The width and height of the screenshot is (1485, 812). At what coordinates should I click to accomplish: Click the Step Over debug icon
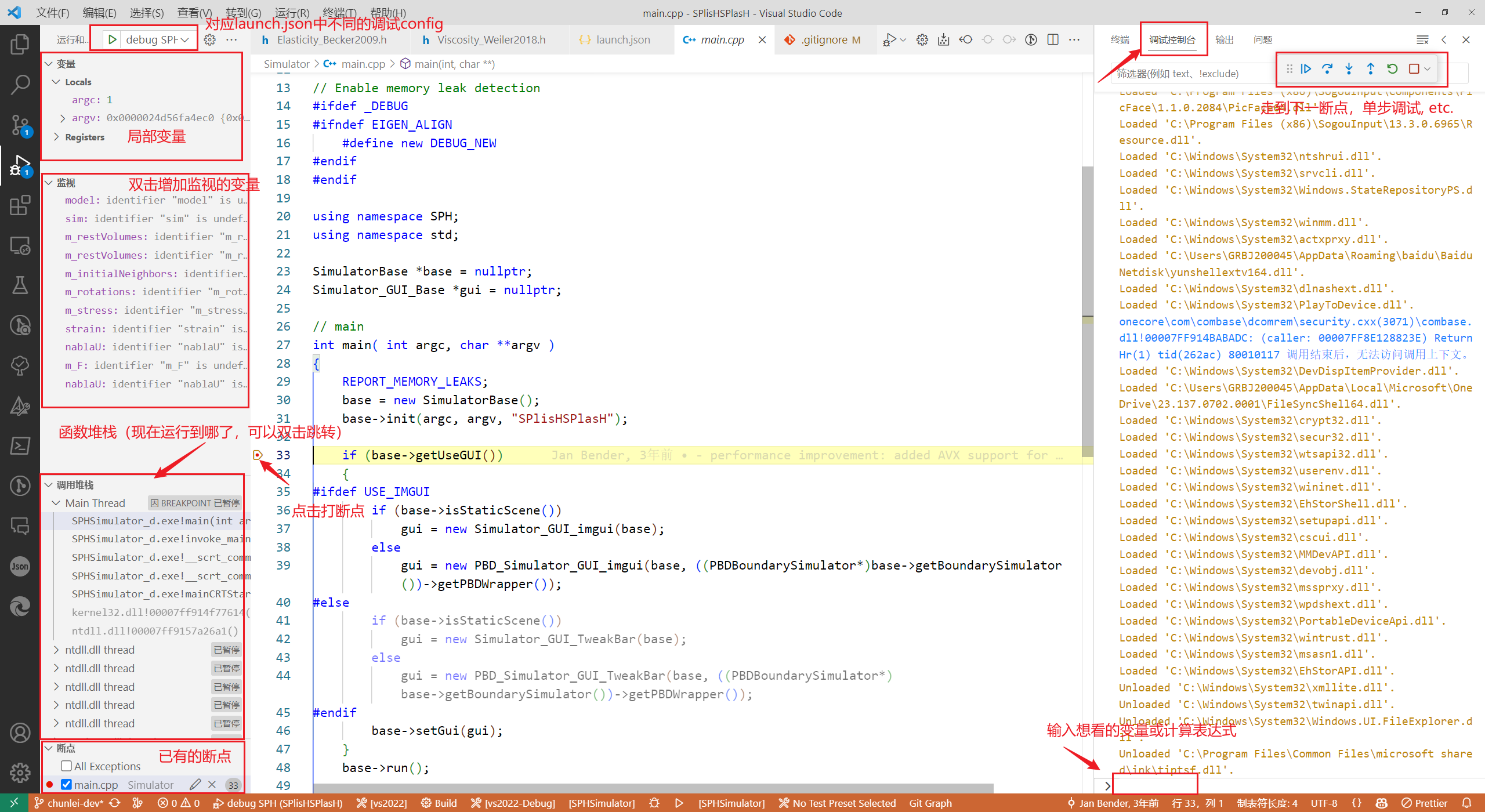click(x=1326, y=69)
